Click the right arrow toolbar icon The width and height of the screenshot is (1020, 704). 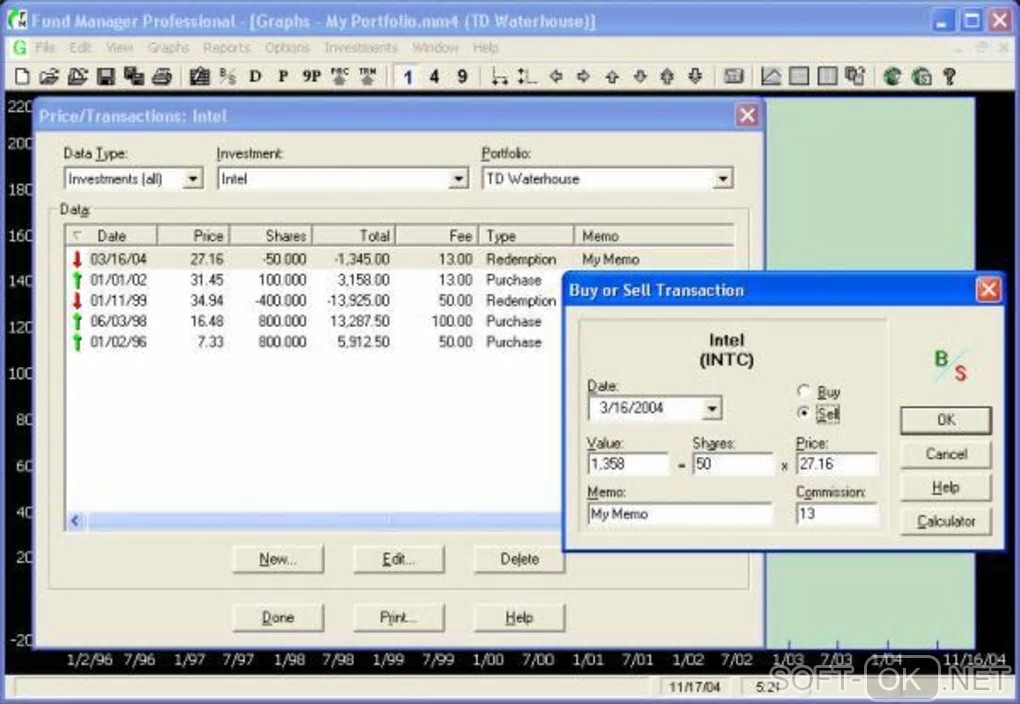click(584, 77)
